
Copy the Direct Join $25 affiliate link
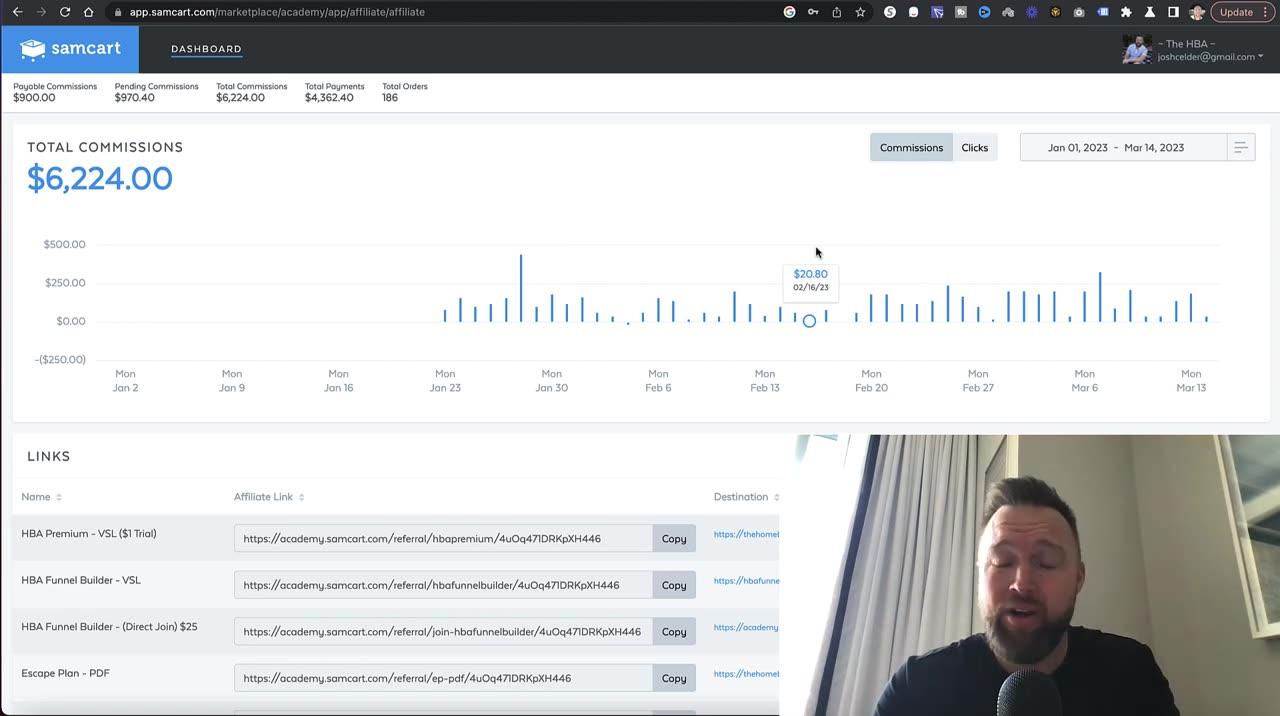click(674, 631)
